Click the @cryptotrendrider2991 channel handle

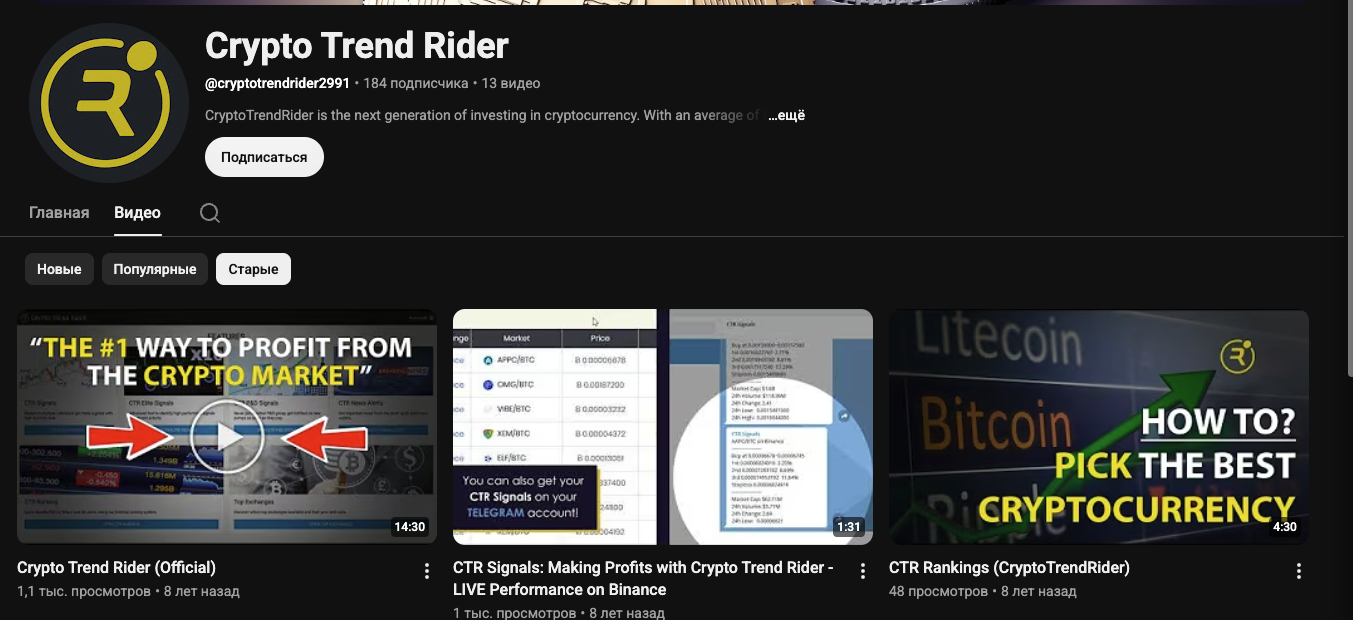[277, 83]
